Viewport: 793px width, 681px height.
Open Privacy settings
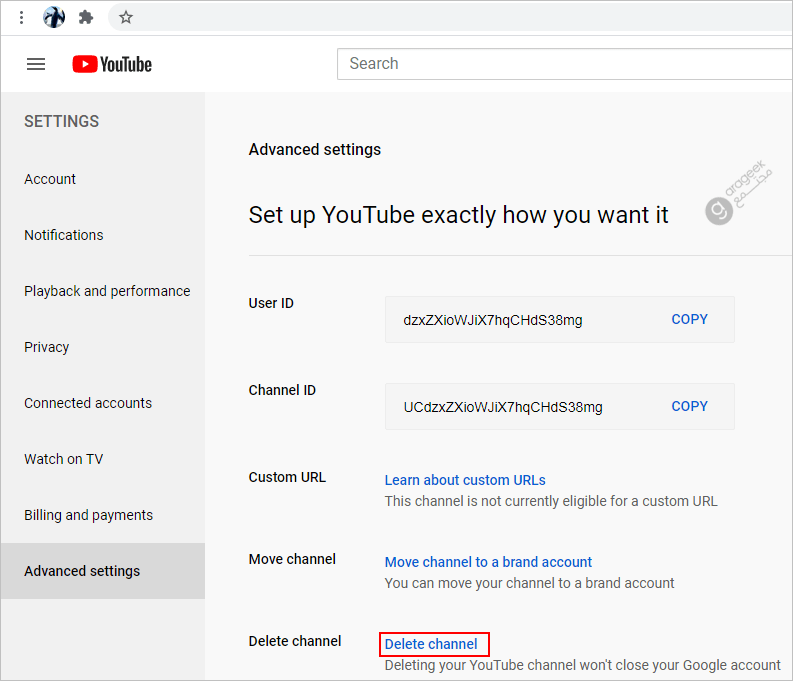[47, 347]
